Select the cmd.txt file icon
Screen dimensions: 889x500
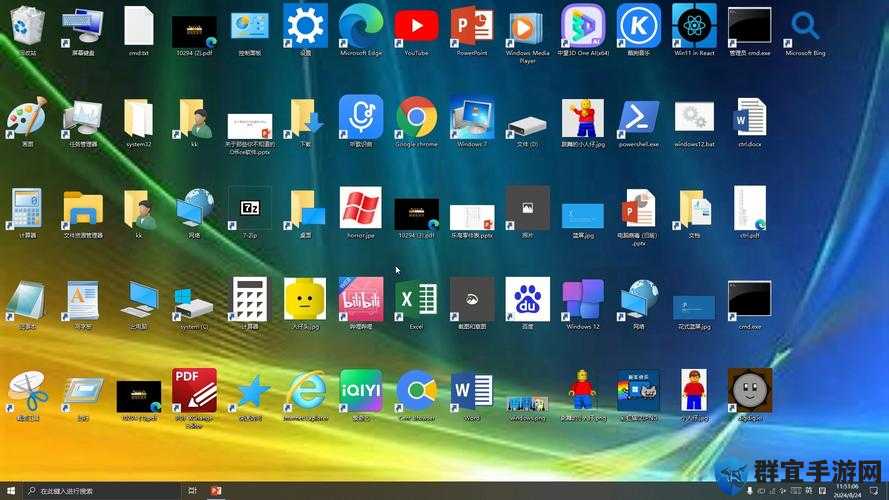pyautogui.click(x=139, y=27)
